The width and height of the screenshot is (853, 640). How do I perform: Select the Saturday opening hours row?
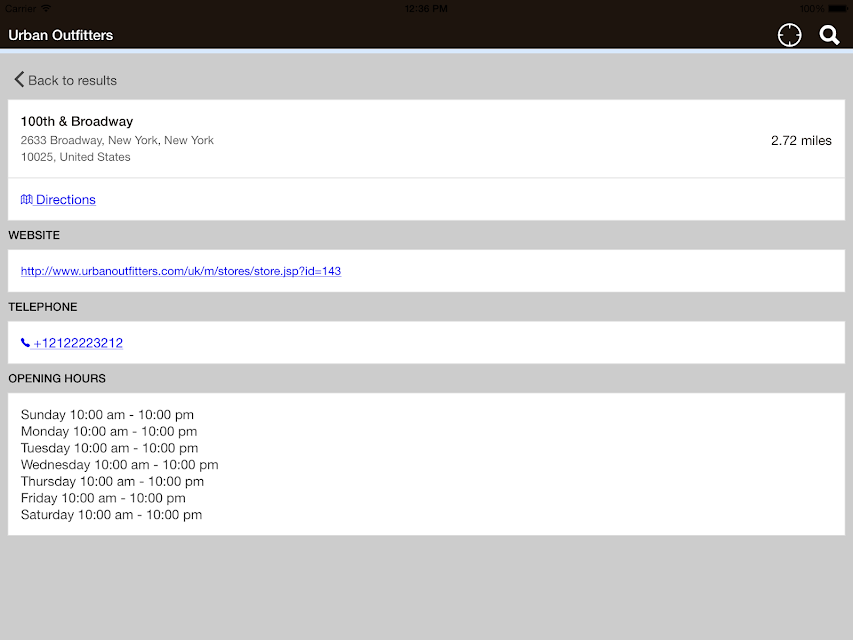tap(111, 515)
